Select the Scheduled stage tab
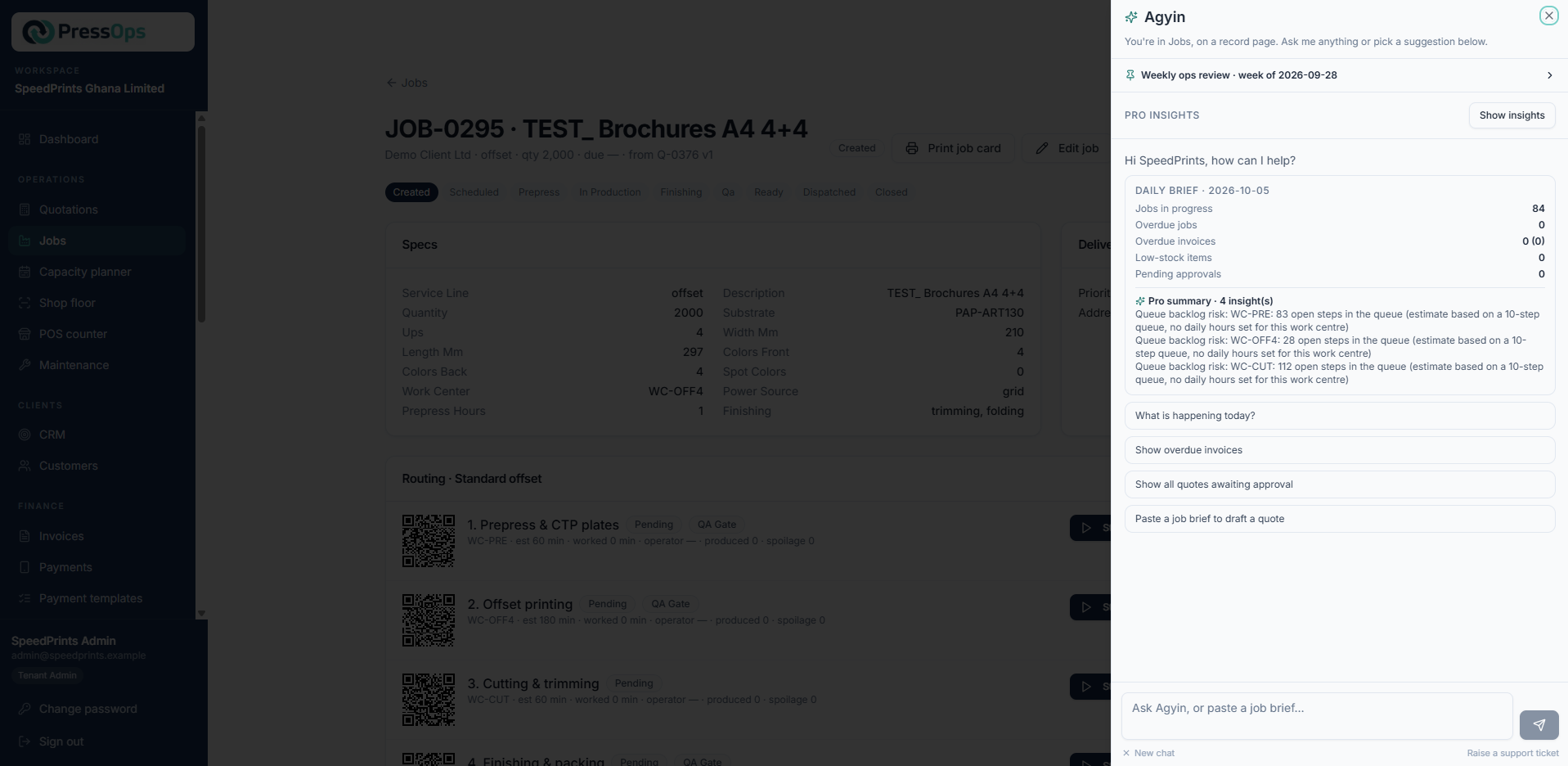 474,192
